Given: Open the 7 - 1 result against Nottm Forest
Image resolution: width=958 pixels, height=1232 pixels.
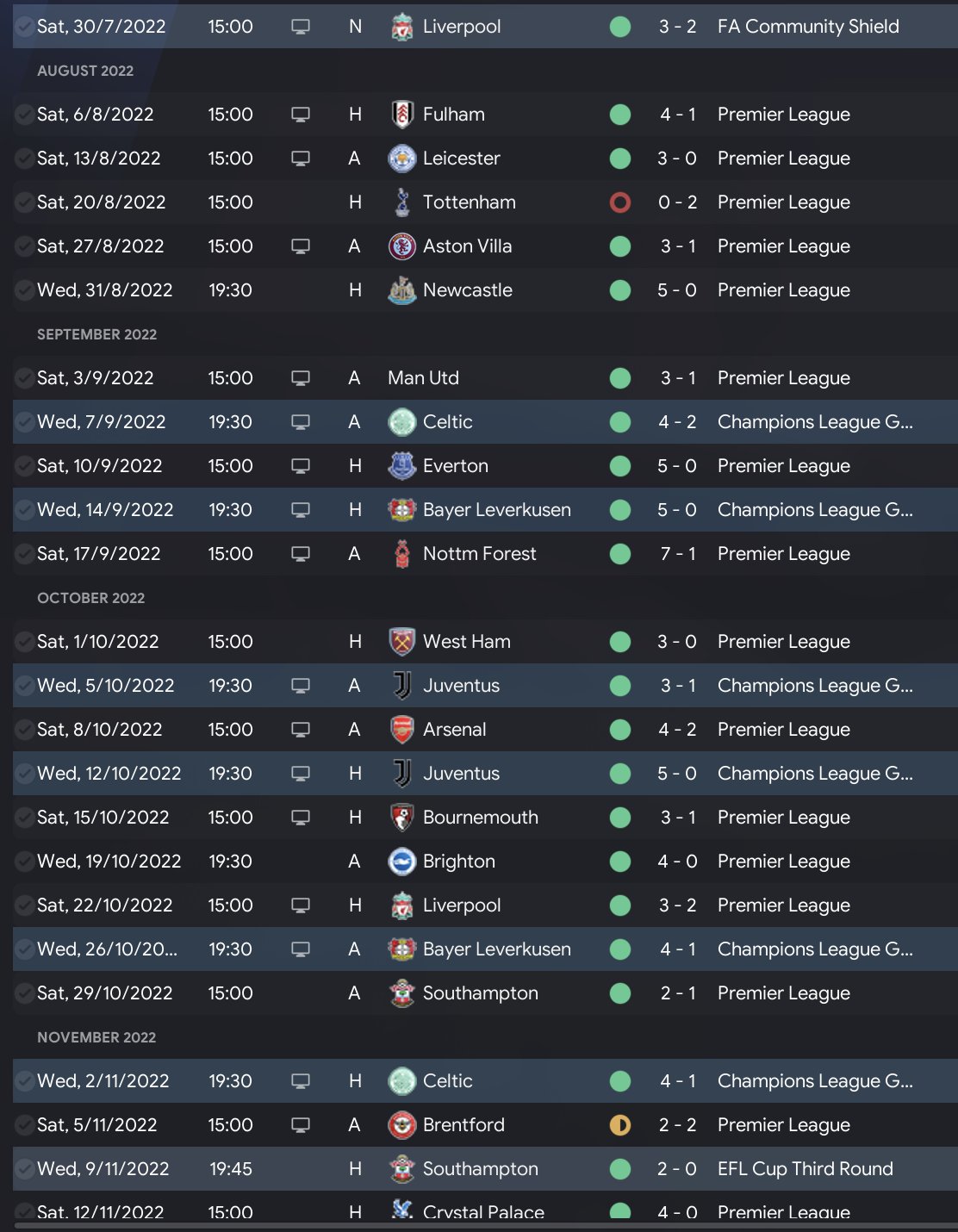Looking at the screenshot, I should pos(677,554).
